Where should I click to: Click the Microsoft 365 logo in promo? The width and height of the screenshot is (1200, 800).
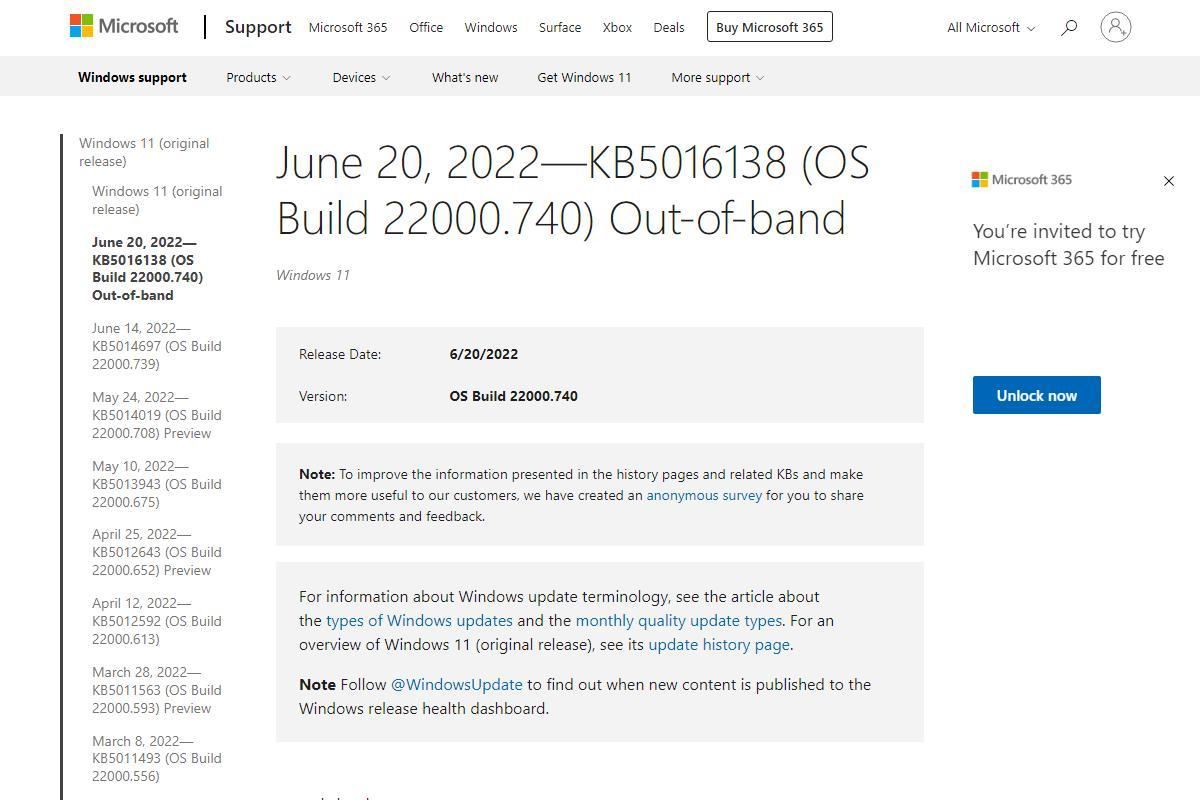pos(1021,180)
